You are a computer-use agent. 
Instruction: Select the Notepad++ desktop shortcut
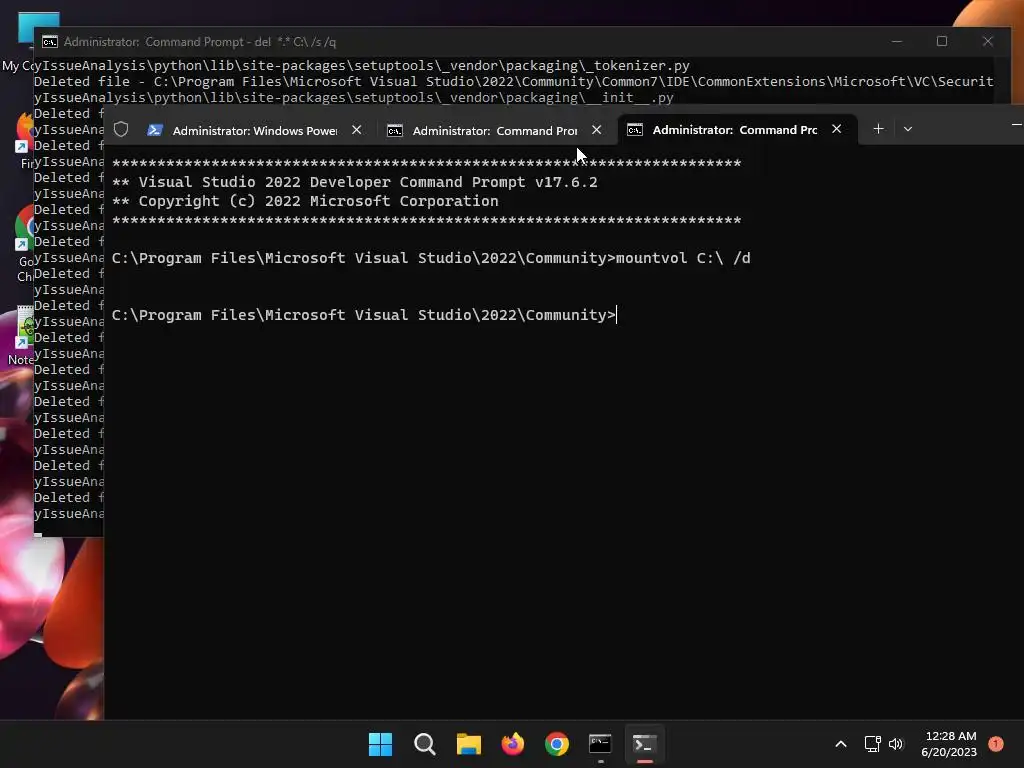tap(21, 335)
